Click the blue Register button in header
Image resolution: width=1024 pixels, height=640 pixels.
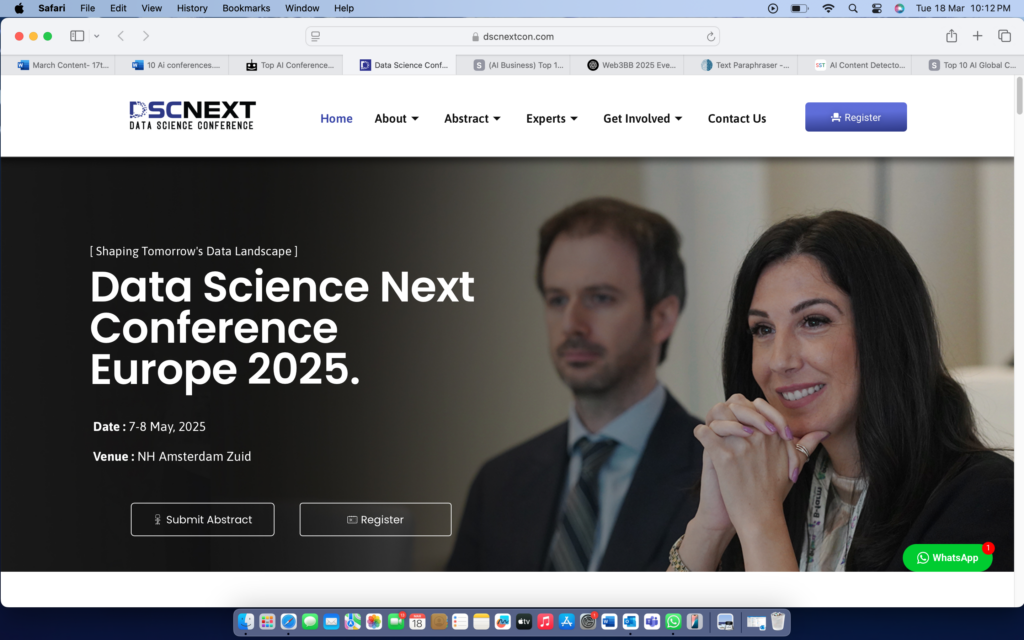pos(856,117)
